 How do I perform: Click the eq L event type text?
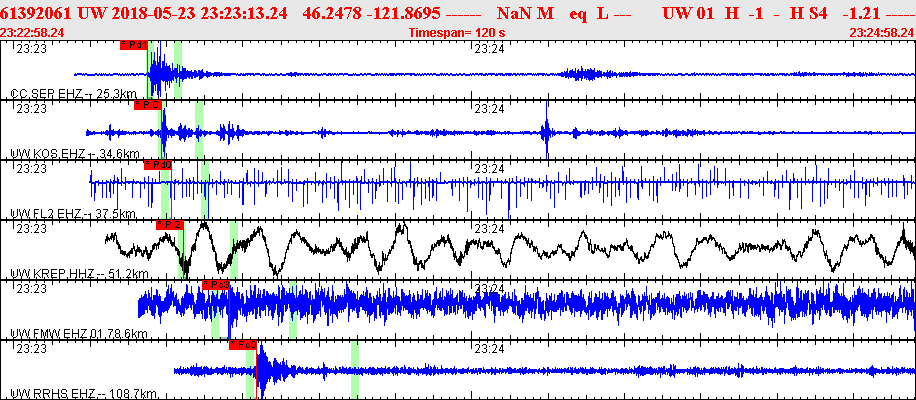pos(589,13)
